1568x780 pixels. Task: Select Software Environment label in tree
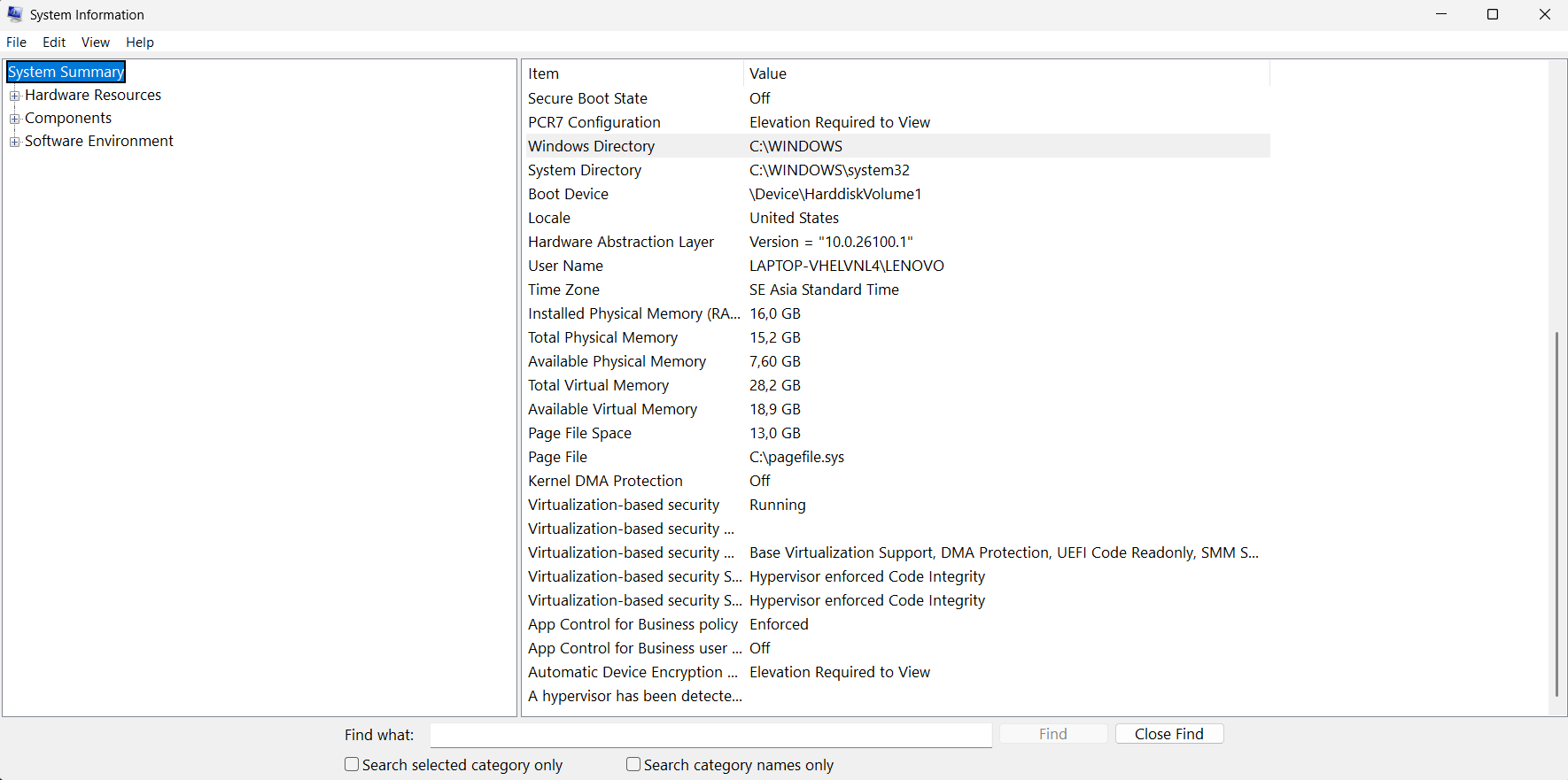pos(99,141)
